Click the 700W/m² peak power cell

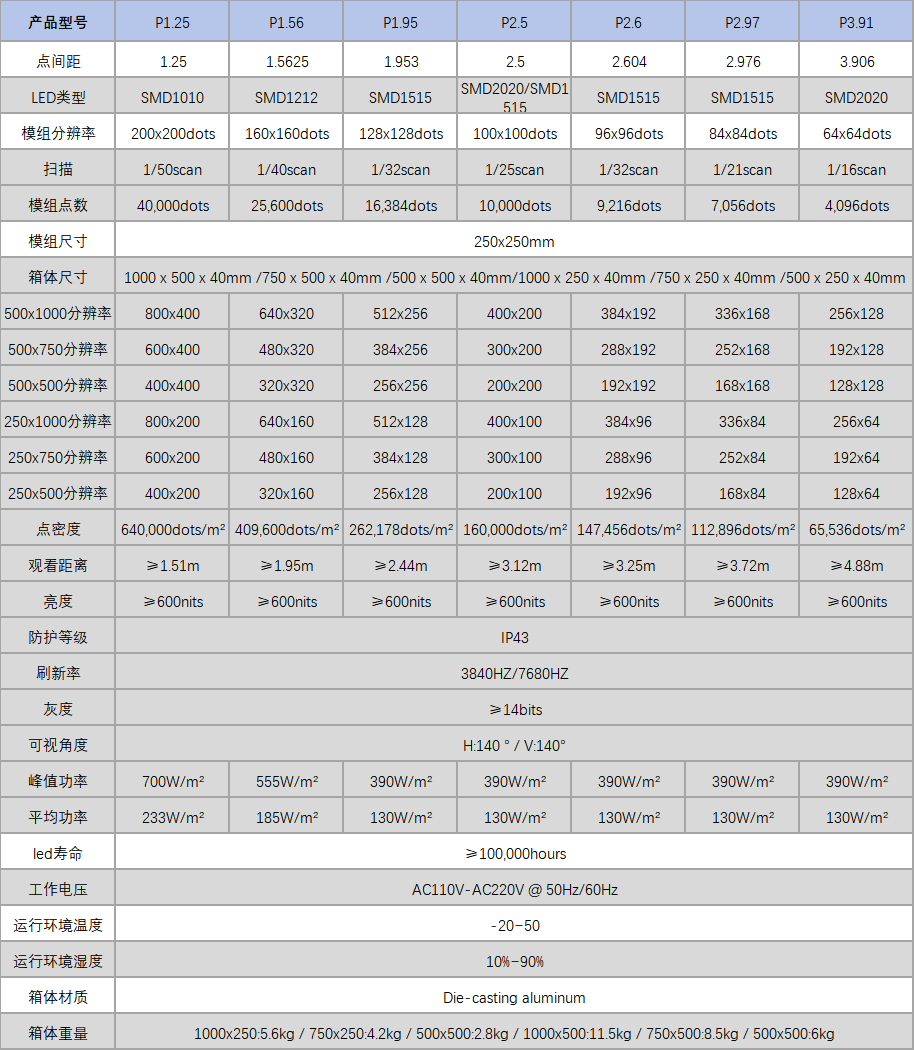(x=172, y=781)
